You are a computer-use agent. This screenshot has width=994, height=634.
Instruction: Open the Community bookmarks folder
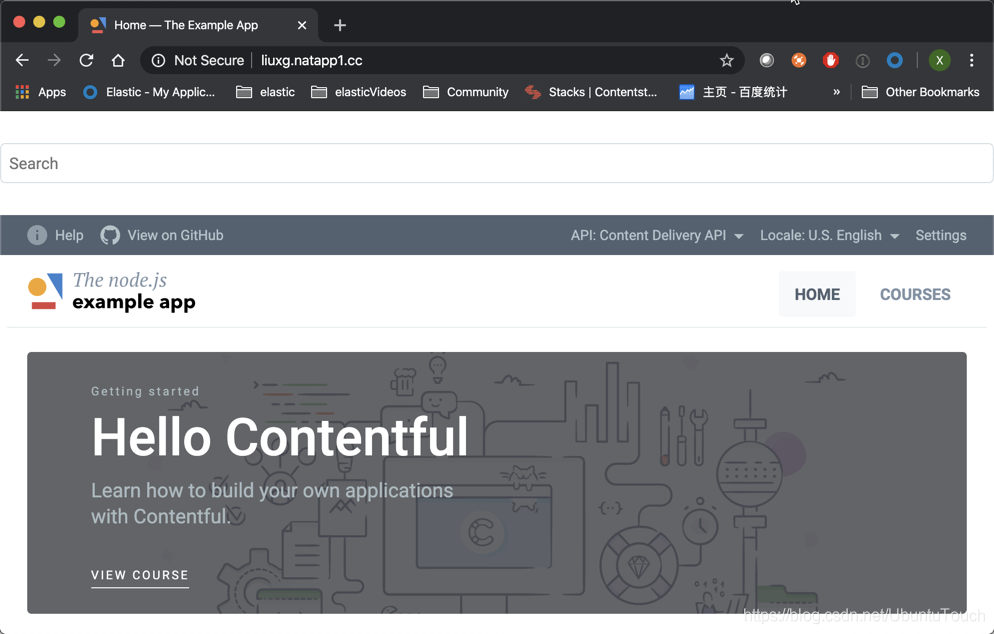click(465, 92)
